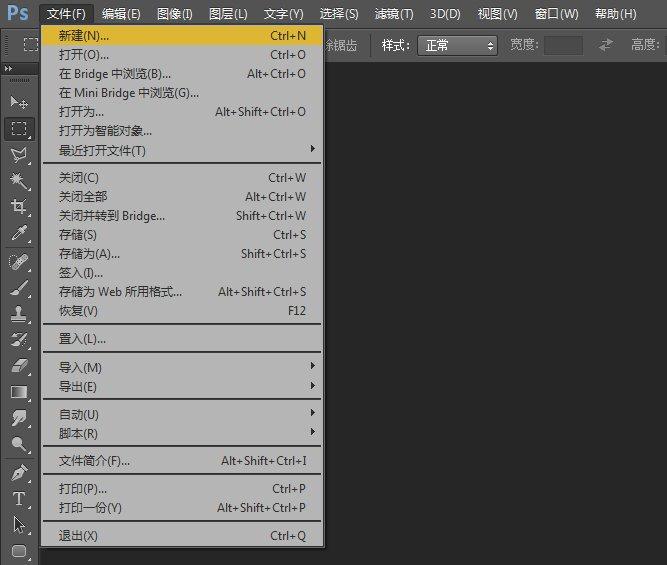
Task: Select the Path Selection tool
Action: point(19,525)
